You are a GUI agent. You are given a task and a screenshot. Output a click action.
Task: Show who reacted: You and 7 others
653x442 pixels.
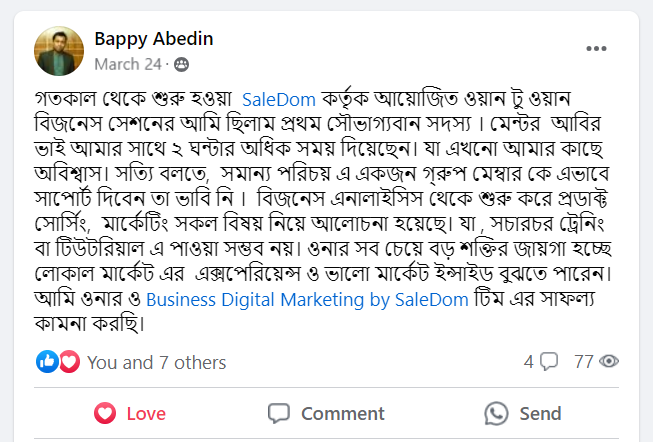coord(156,362)
